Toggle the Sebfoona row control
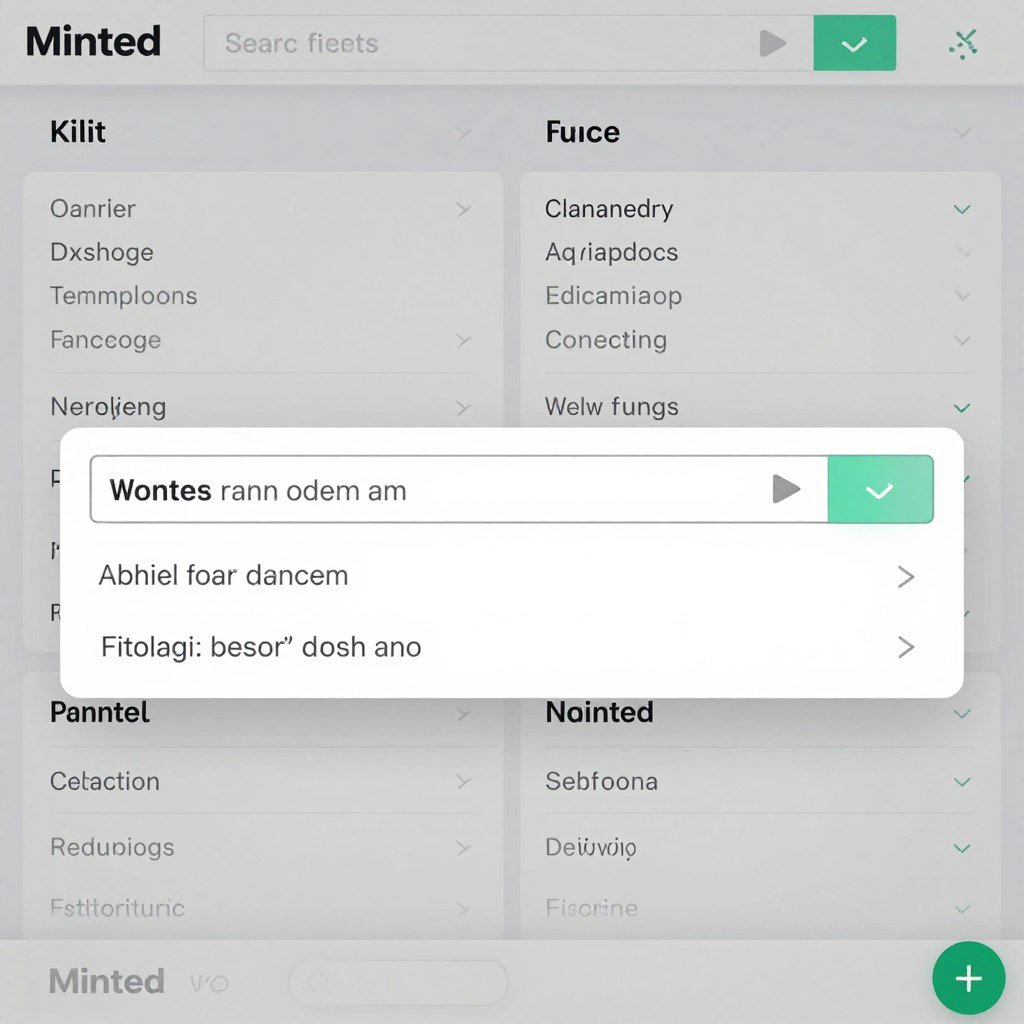Screen dimensions: 1024x1024 click(x=961, y=782)
